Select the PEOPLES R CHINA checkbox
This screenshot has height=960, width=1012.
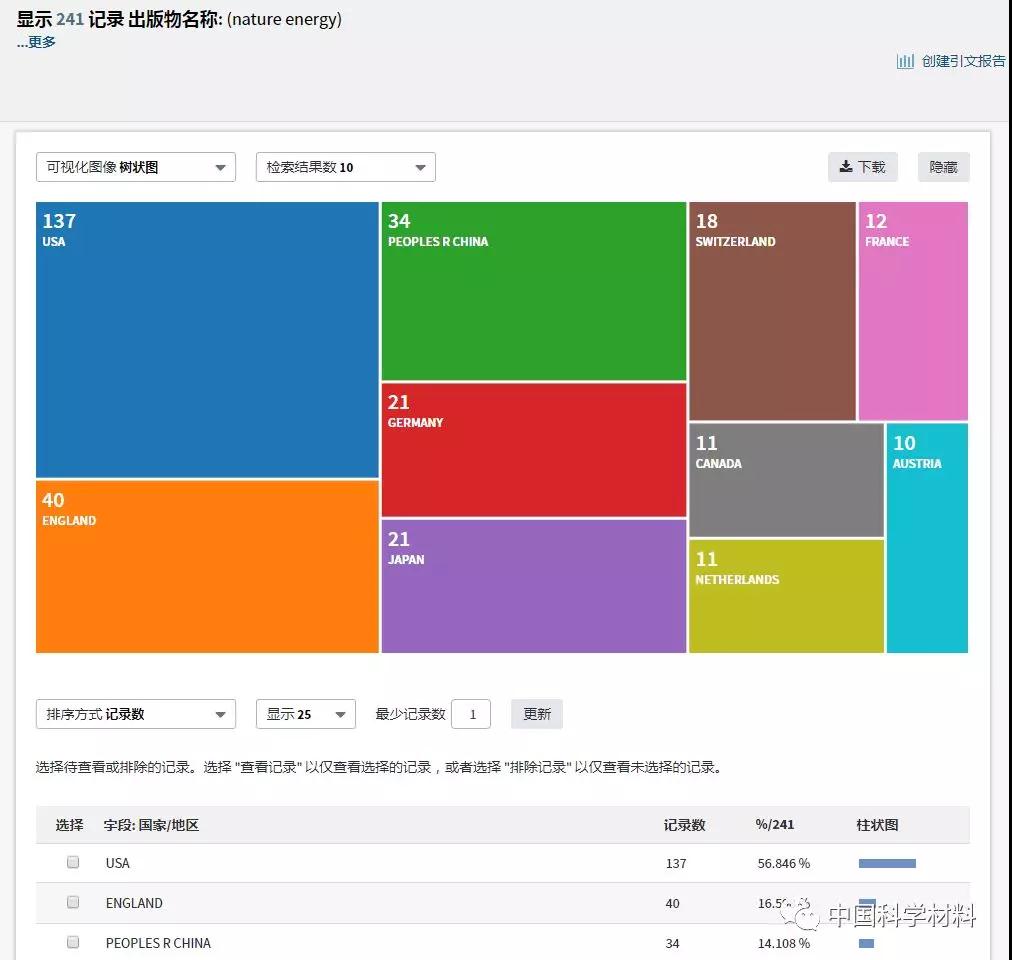(73, 942)
